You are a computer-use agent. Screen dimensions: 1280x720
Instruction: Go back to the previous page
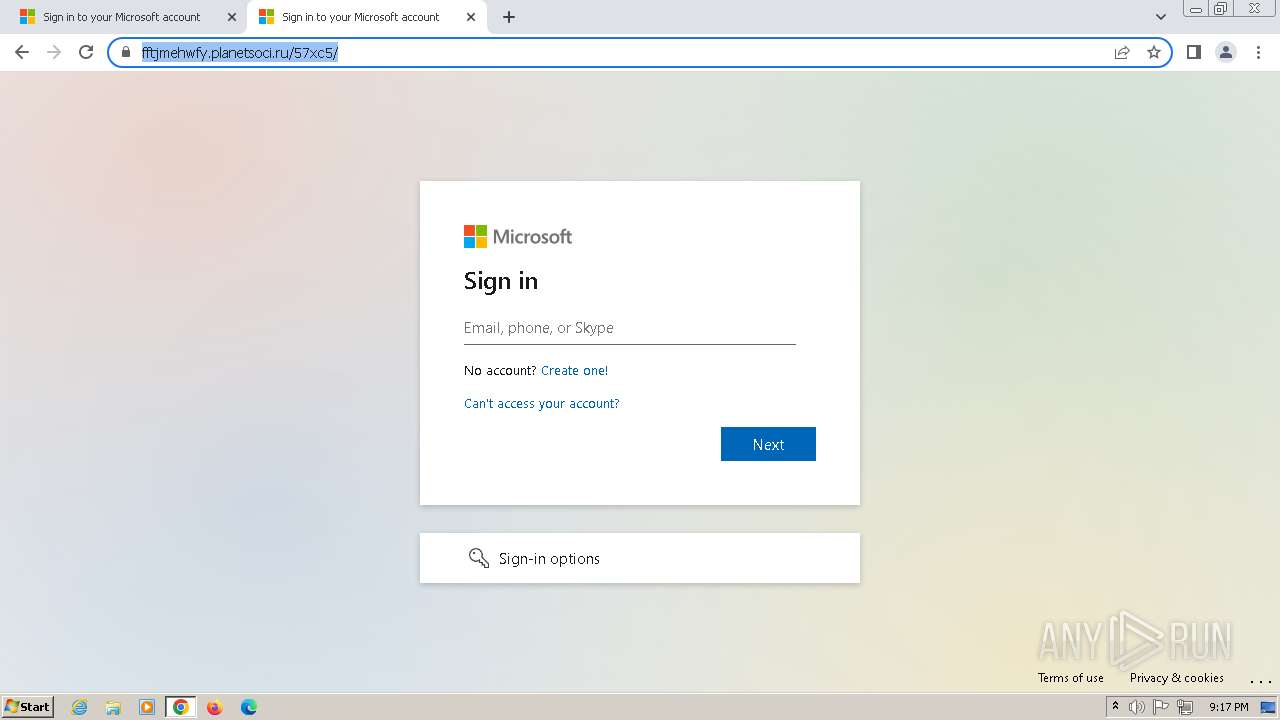tap(22, 52)
